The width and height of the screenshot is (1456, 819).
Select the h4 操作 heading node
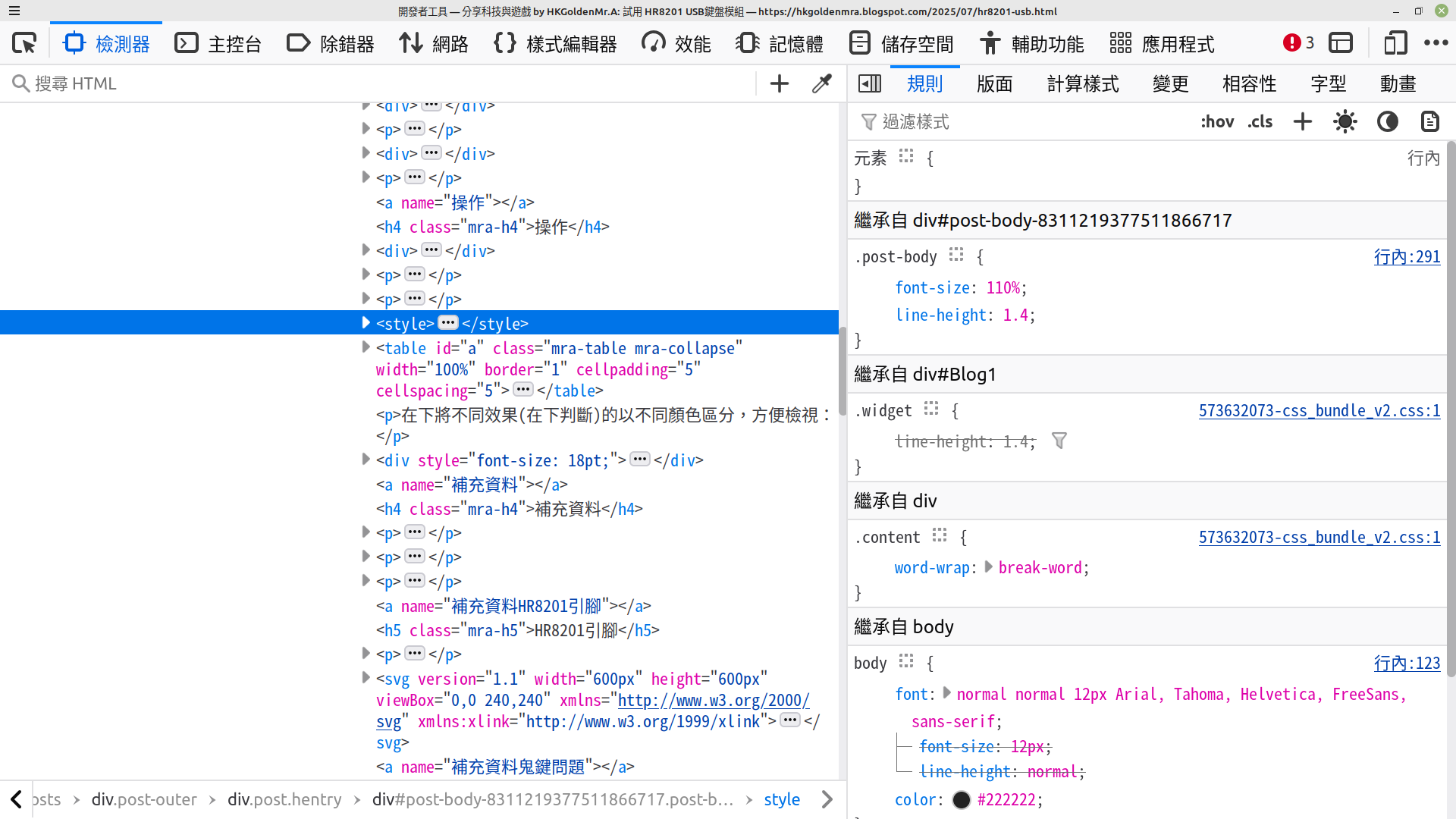493,227
